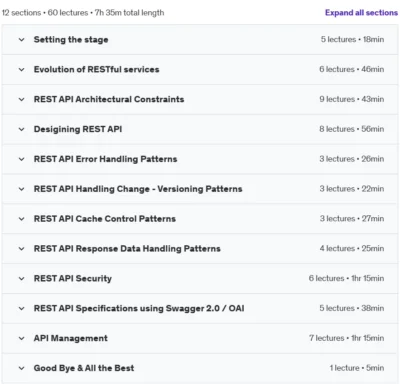
Task: Click 9 lectures 43min duration text
Action: coord(352,99)
